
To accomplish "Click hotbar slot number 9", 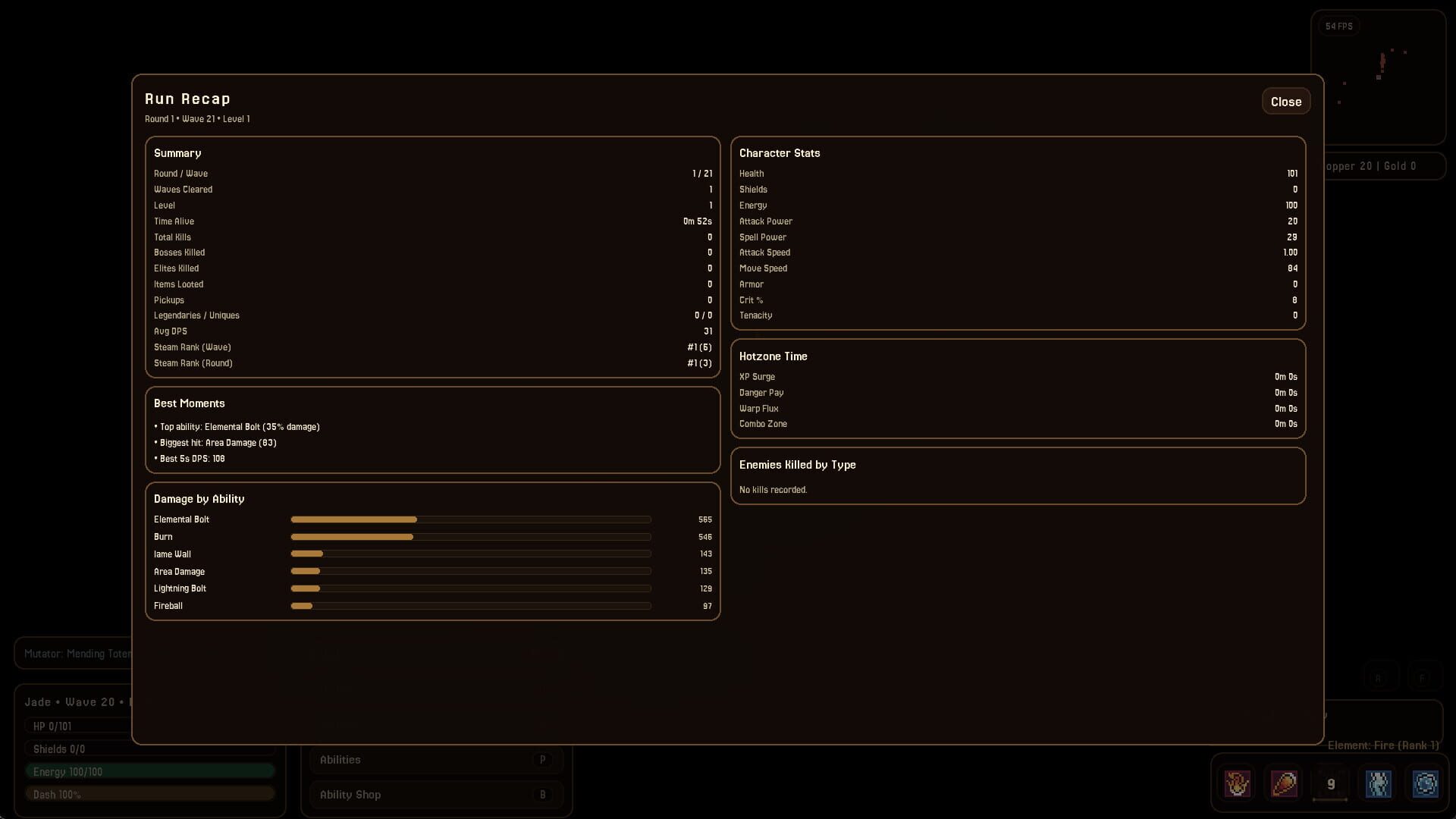I will coord(1332,784).
